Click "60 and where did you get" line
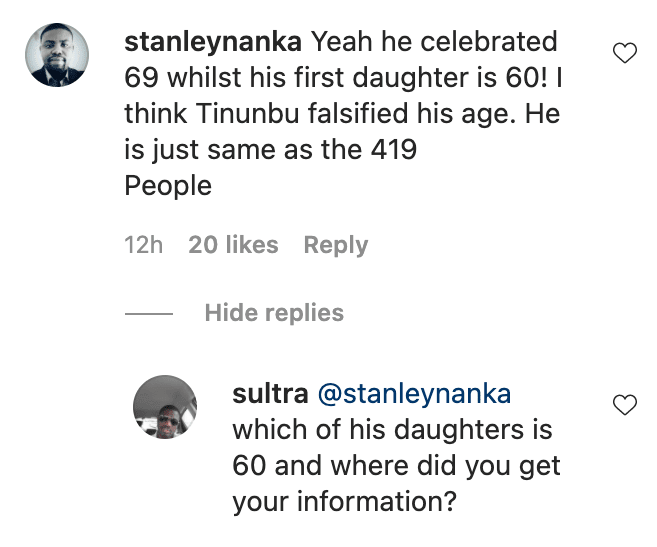The image size is (657, 547). pos(396,466)
